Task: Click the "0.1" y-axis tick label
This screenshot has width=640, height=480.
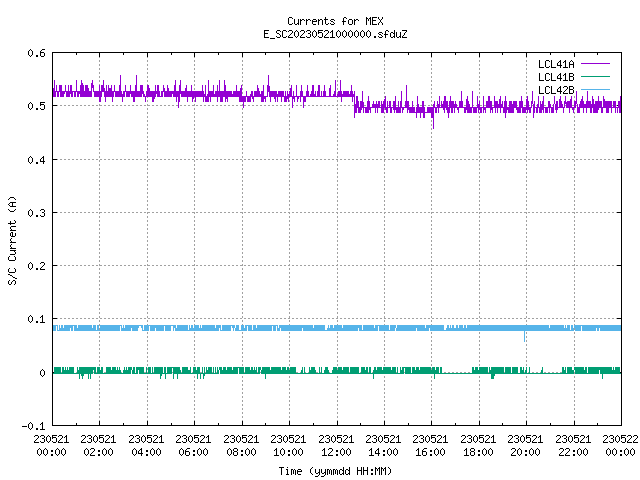Action: tap(36, 319)
